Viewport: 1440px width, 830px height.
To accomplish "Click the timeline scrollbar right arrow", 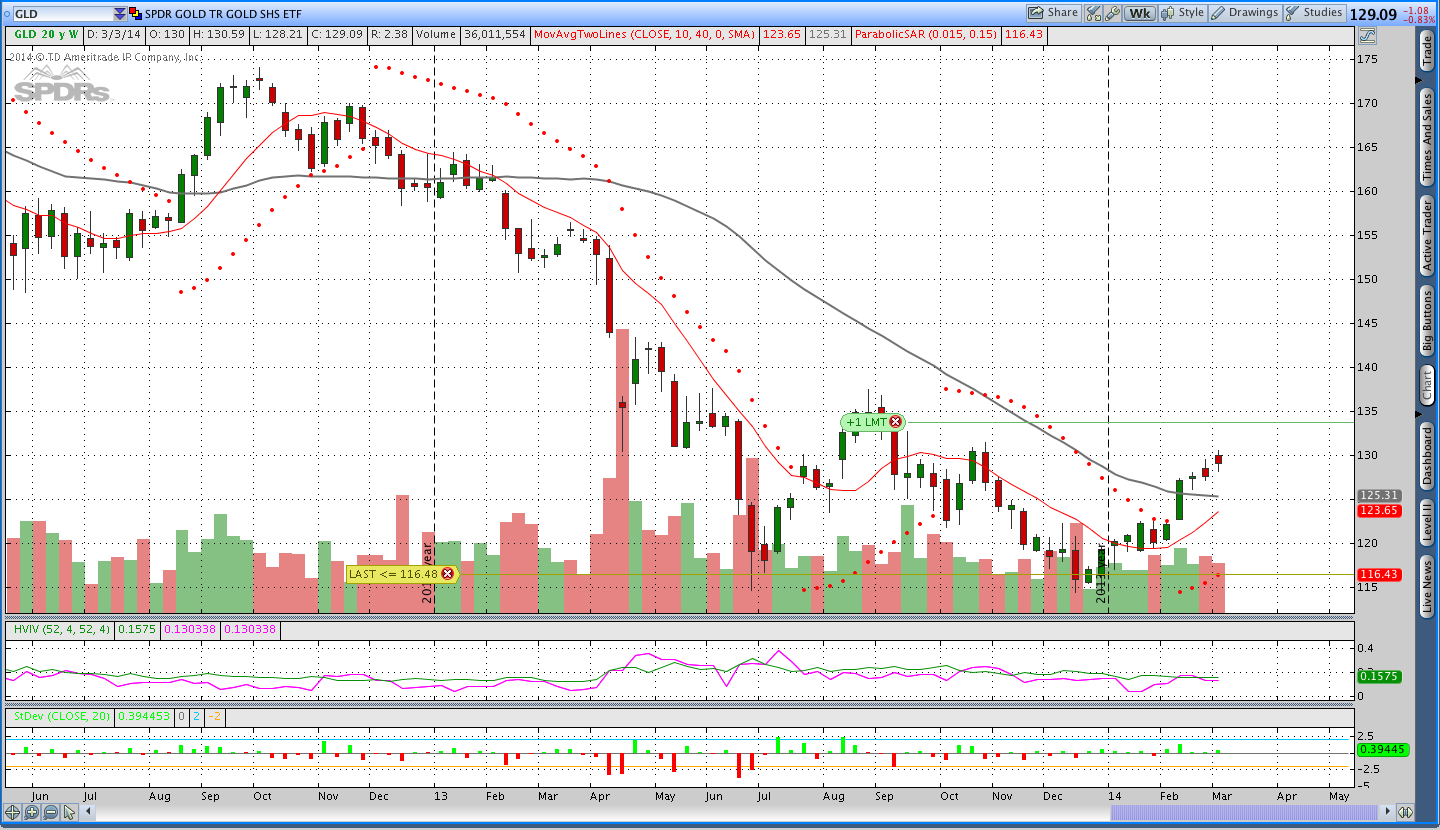I will (x=1386, y=812).
